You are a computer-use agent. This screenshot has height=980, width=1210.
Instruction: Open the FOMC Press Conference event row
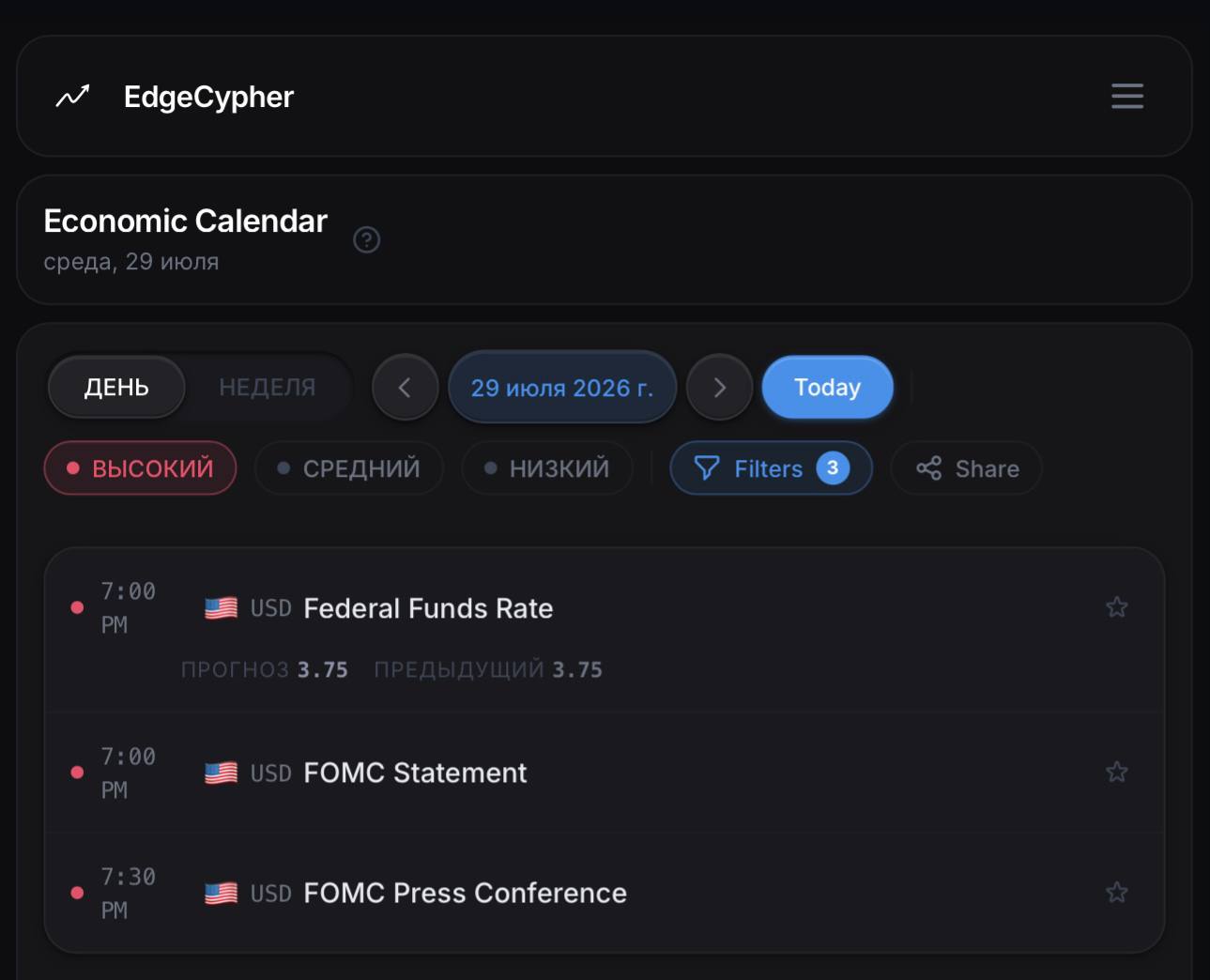click(x=605, y=893)
